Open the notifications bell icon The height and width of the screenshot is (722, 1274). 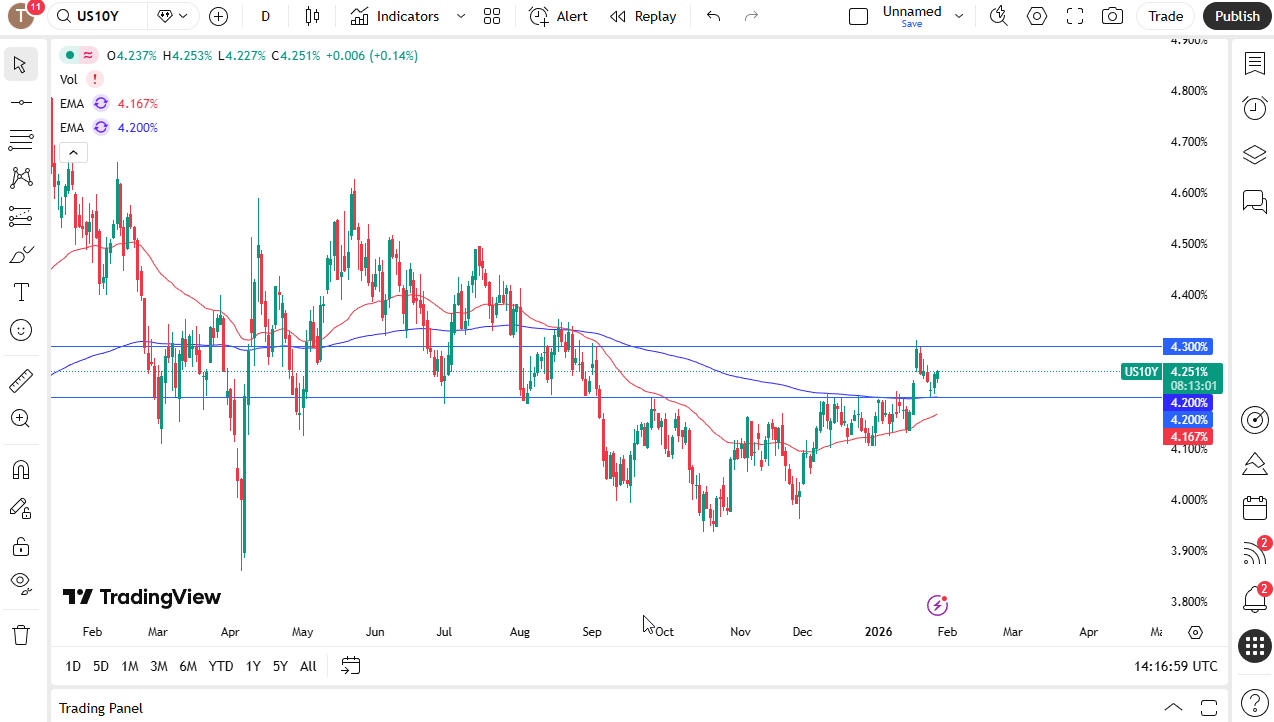(x=1254, y=598)
